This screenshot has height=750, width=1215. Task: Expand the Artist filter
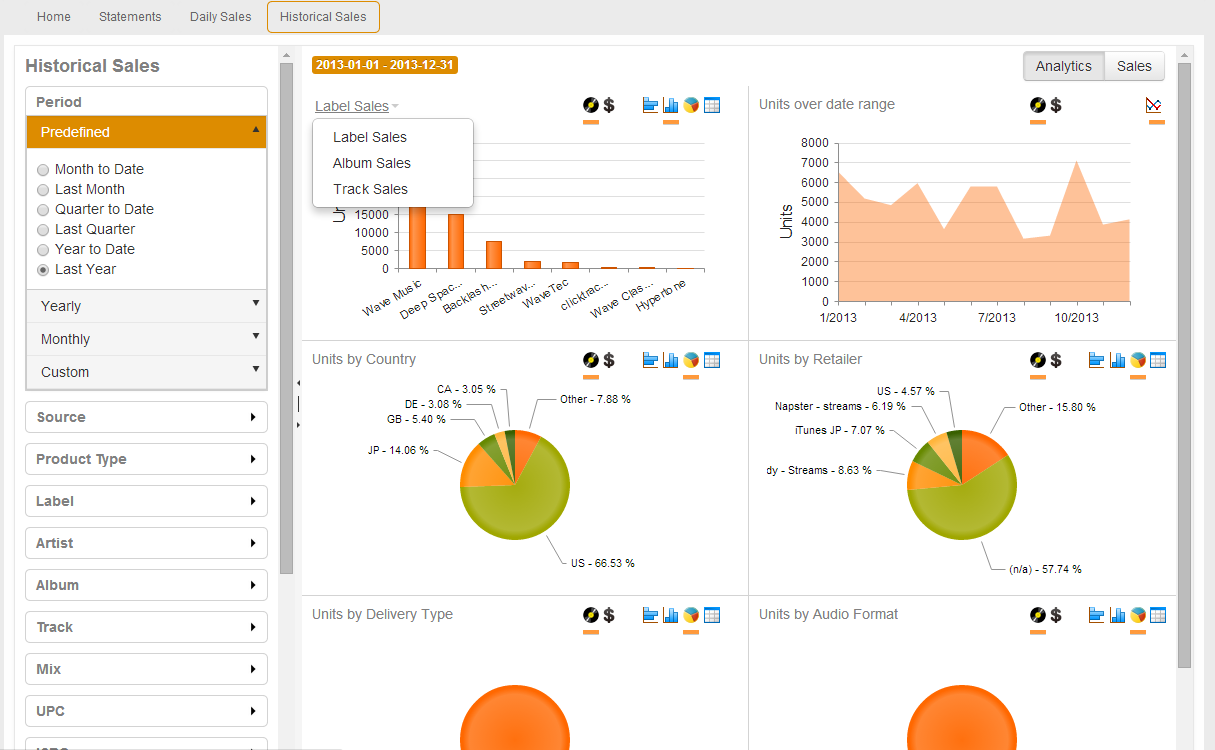(x=146, y=543)
